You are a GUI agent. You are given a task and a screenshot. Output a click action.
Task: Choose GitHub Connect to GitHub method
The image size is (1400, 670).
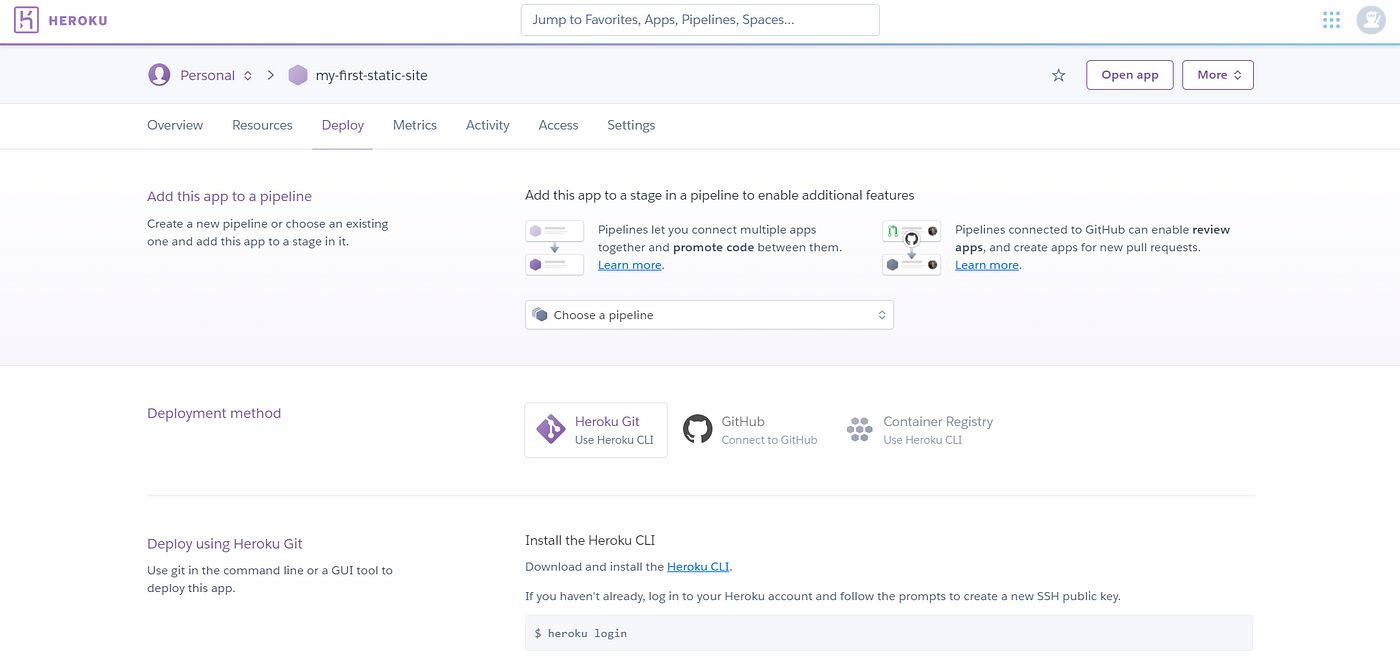(x=750, y=430)
